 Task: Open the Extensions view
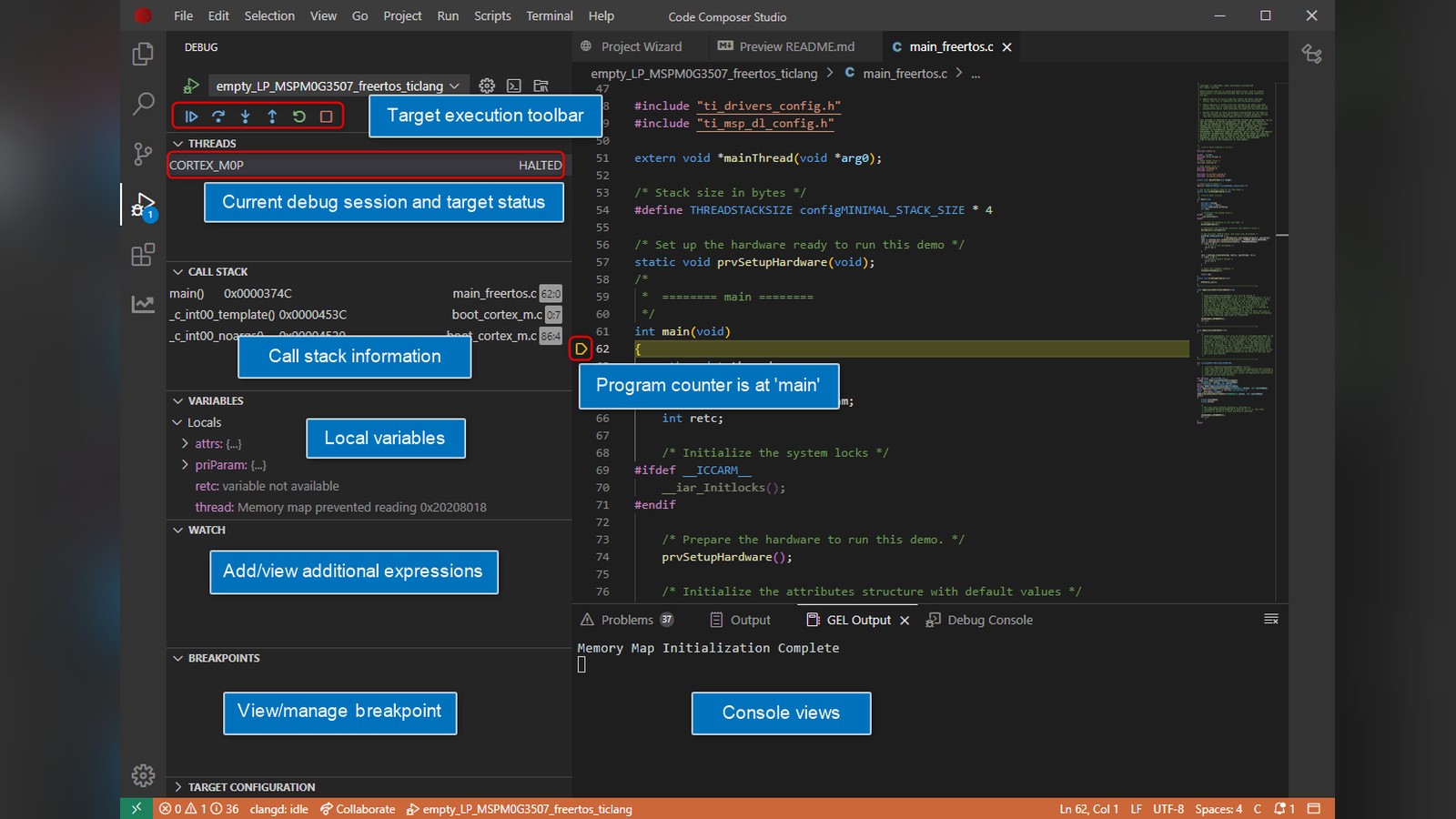coord(143,254)
